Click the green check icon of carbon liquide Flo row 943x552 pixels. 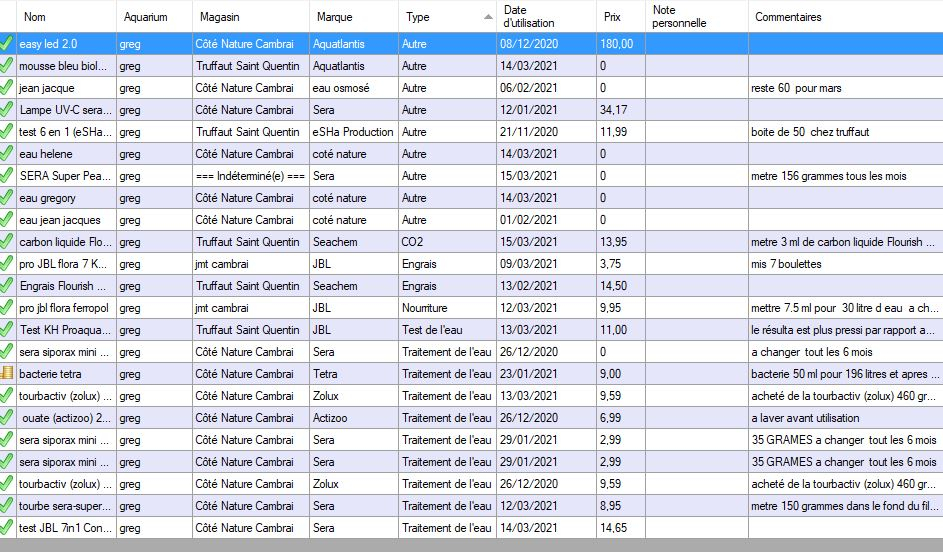[x=7, y=241]
